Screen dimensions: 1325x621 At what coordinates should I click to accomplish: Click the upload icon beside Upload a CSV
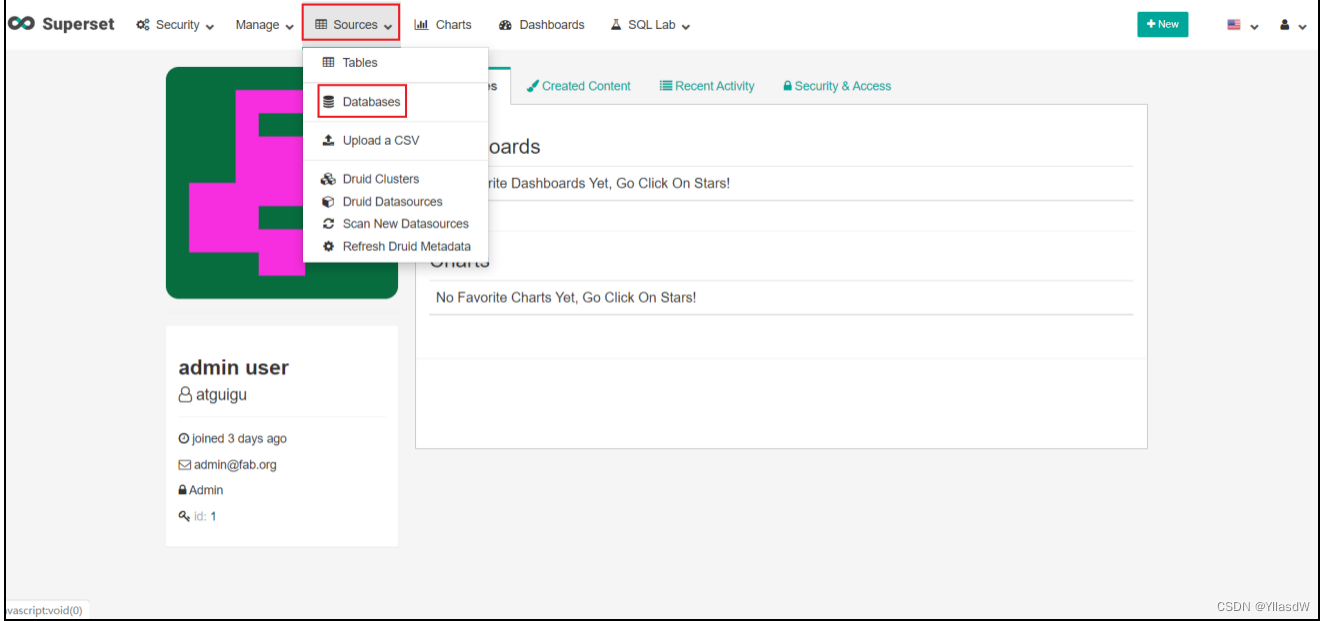(328, 140)
